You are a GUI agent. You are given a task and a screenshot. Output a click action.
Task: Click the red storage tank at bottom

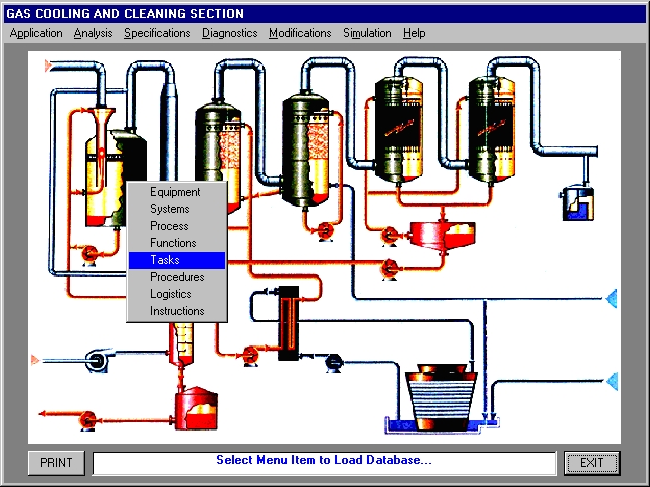click(x=196, y=408)
